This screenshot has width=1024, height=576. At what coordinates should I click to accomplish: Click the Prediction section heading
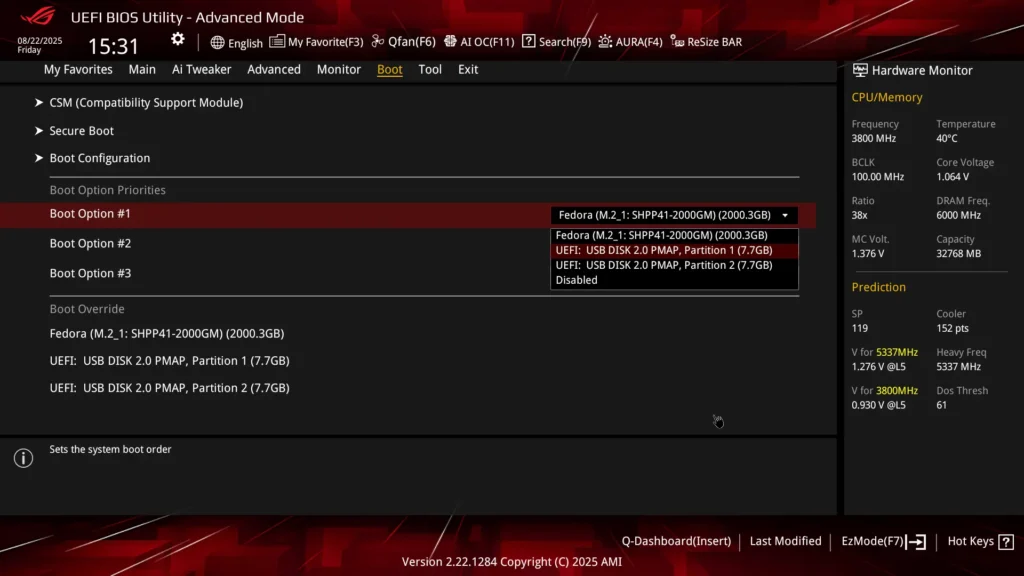pyautogui.click(x=878, y=287)
